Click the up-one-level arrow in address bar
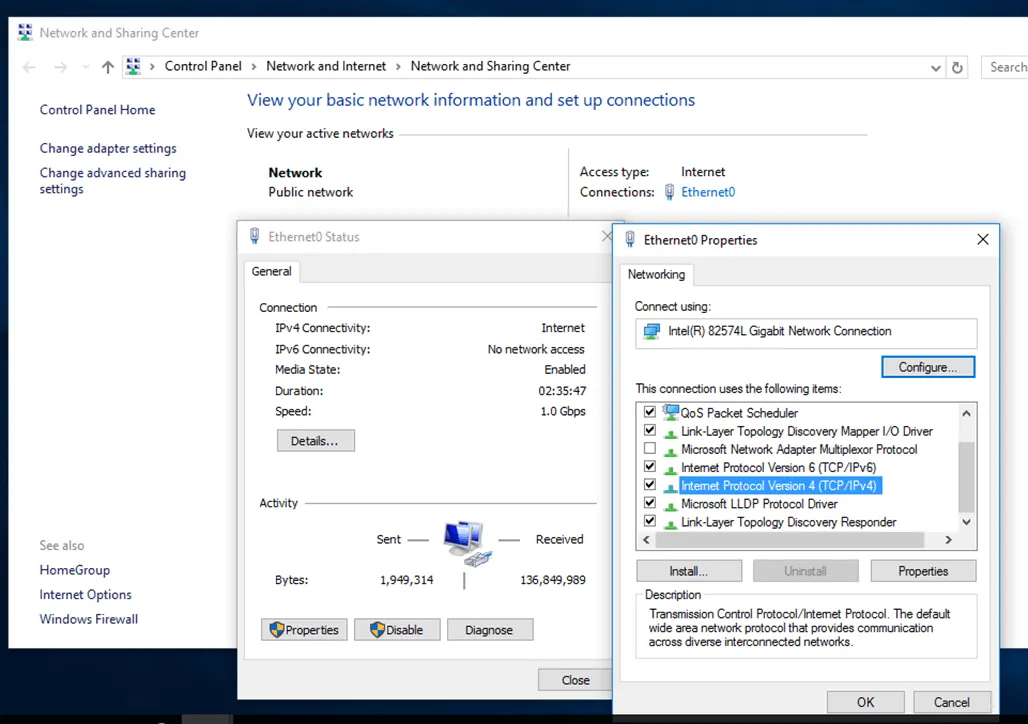 pyautogui.click(x=107, y=67)
